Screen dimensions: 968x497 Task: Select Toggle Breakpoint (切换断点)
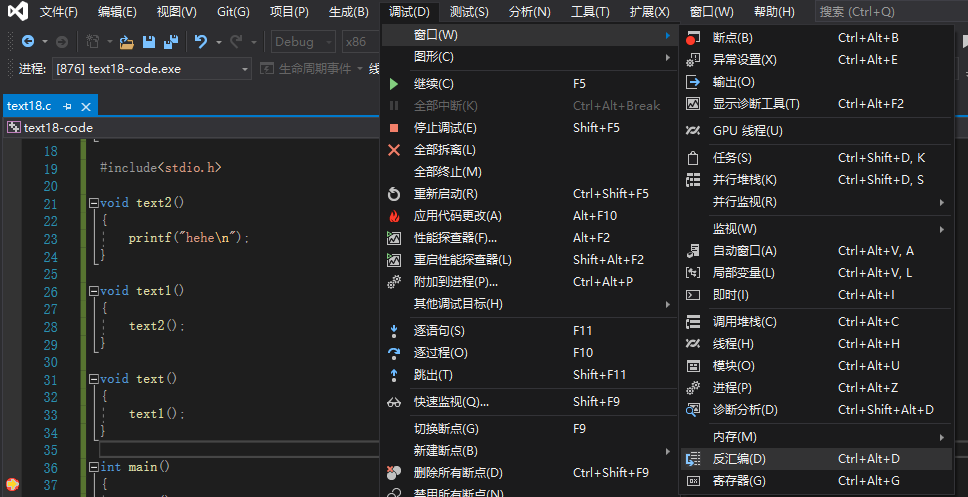(x=528, y=429)
